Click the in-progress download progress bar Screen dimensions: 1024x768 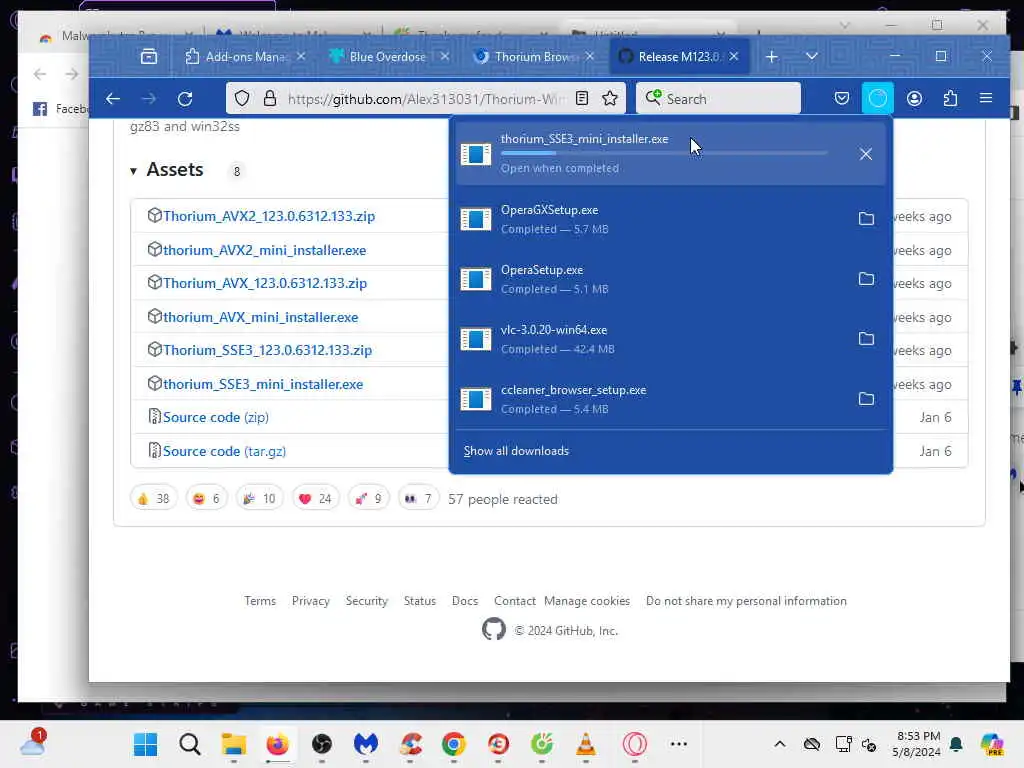point(664,153)
